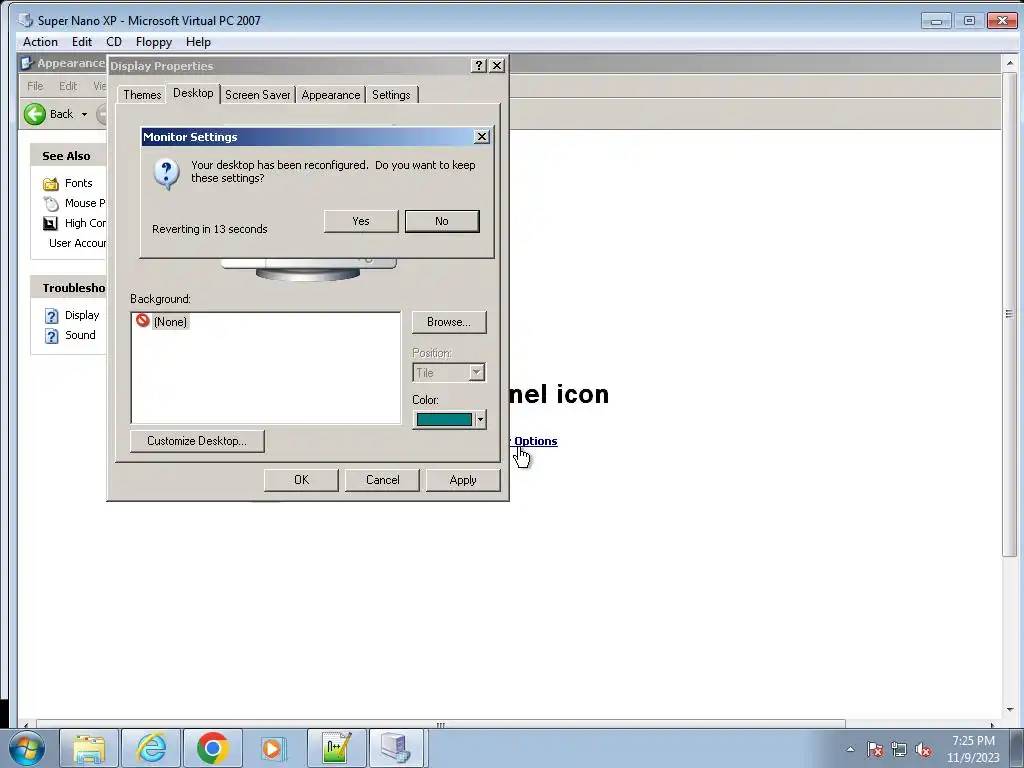Open Fonts under See Also
Viewport: 1024px width, 768px height.
78,183
